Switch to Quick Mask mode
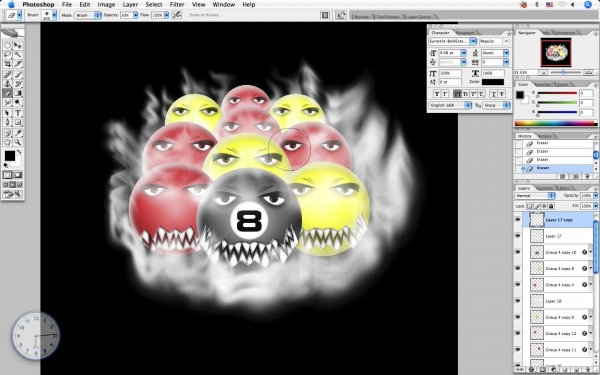 click(x=18, y=175)
